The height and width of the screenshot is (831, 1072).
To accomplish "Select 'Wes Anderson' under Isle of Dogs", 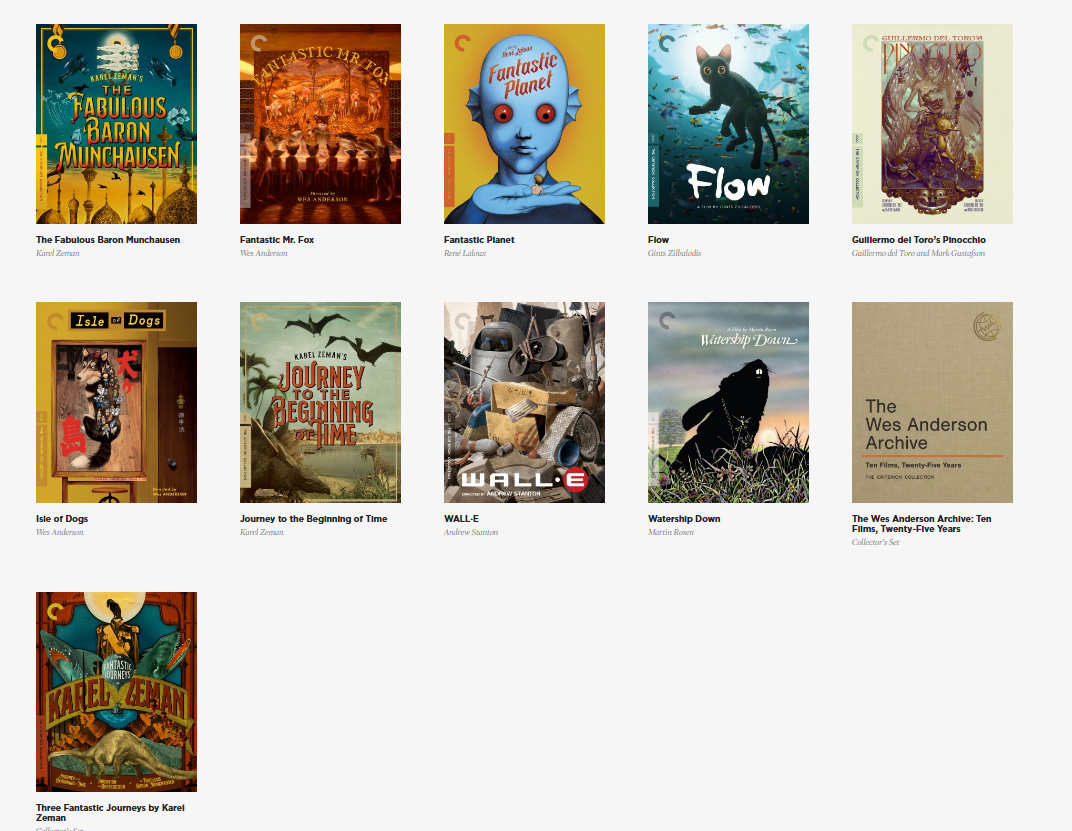I will point(59,532).
